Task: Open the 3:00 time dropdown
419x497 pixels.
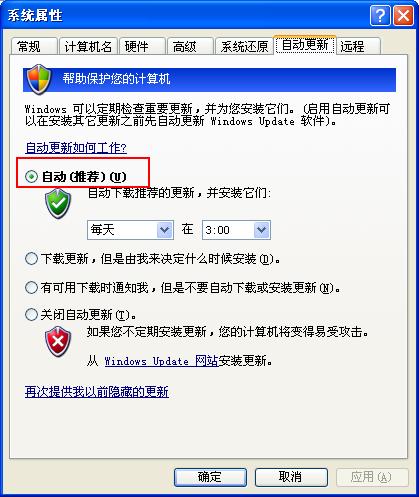Action: 236,230
